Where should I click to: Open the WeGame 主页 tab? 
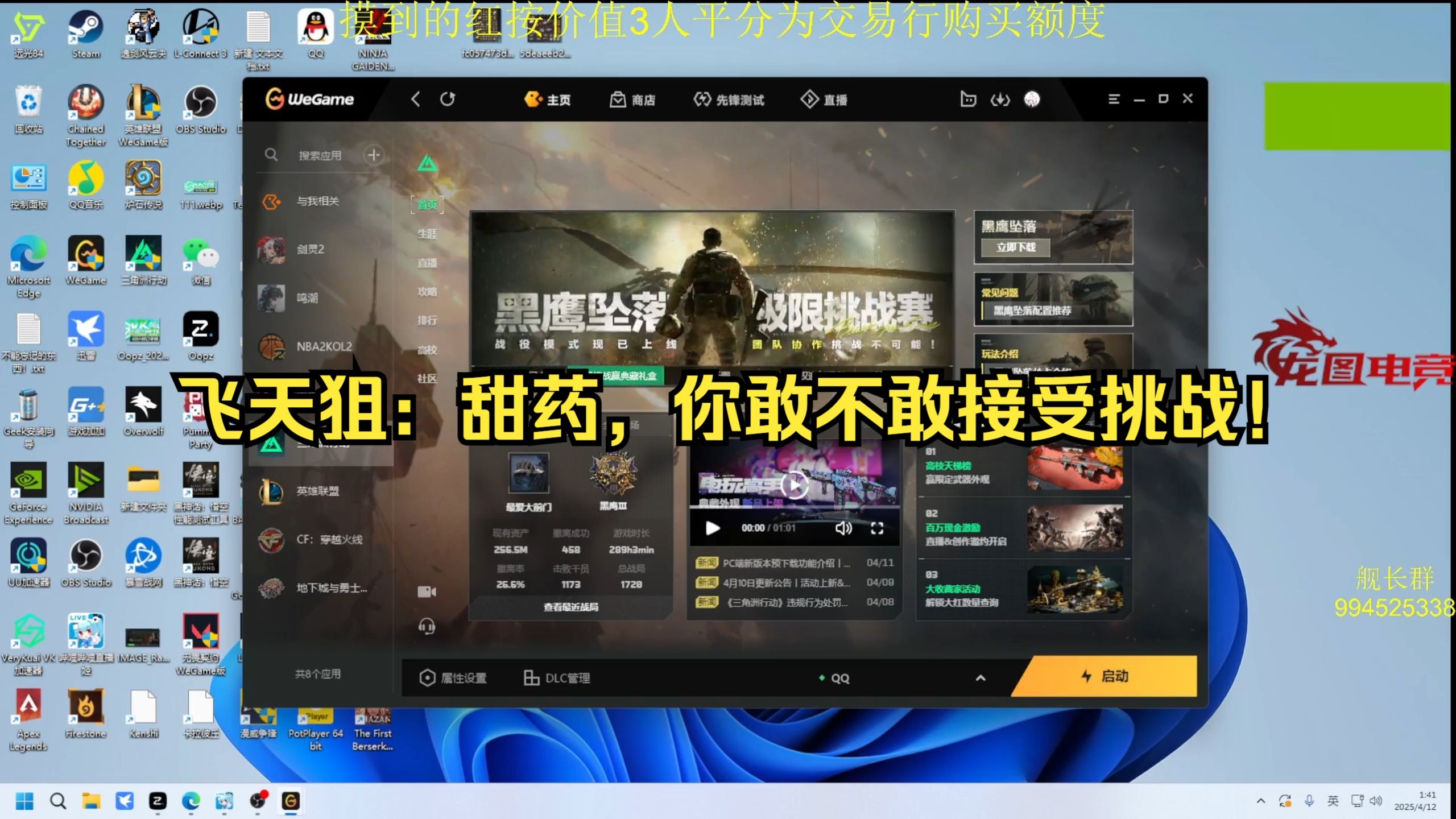[x=547, y=100]
